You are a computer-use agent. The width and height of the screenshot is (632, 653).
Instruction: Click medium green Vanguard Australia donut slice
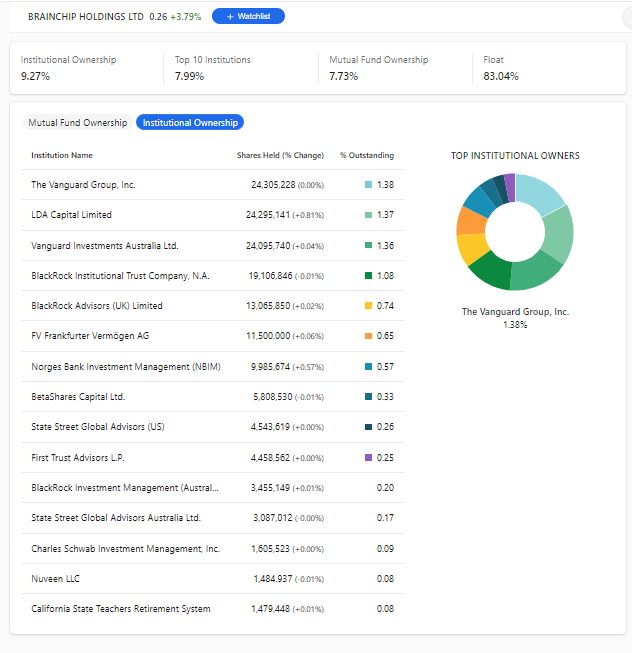point(535,271)
